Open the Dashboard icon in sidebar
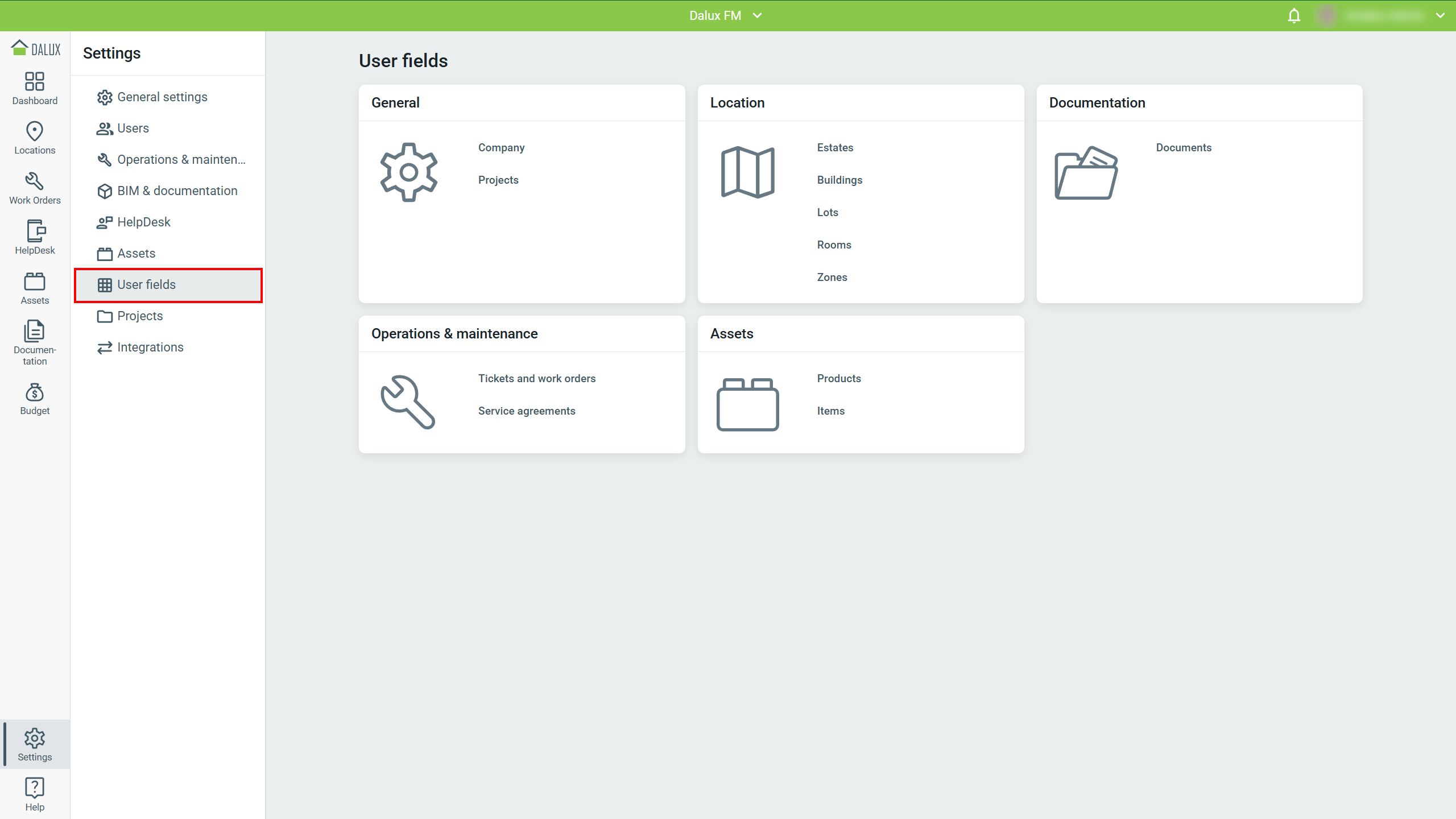The width and height of the screenshot is (1456, 819). point(35,82)
